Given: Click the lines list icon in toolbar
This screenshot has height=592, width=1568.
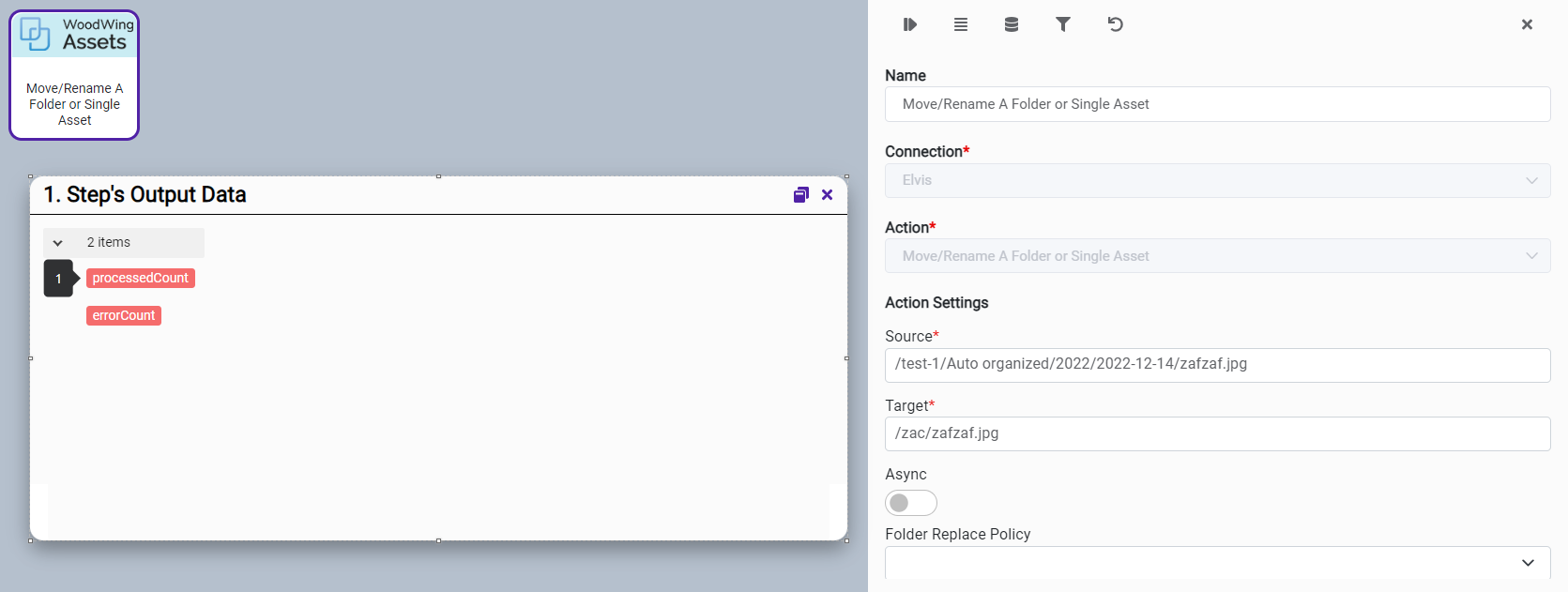Looking at the screenshot, I should click(x=960, y=24).
